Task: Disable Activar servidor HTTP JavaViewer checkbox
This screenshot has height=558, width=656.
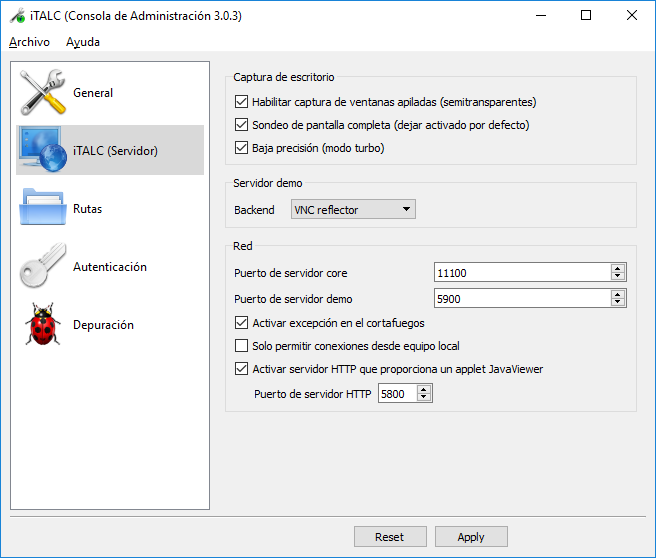Action: [x=241, y=369]
